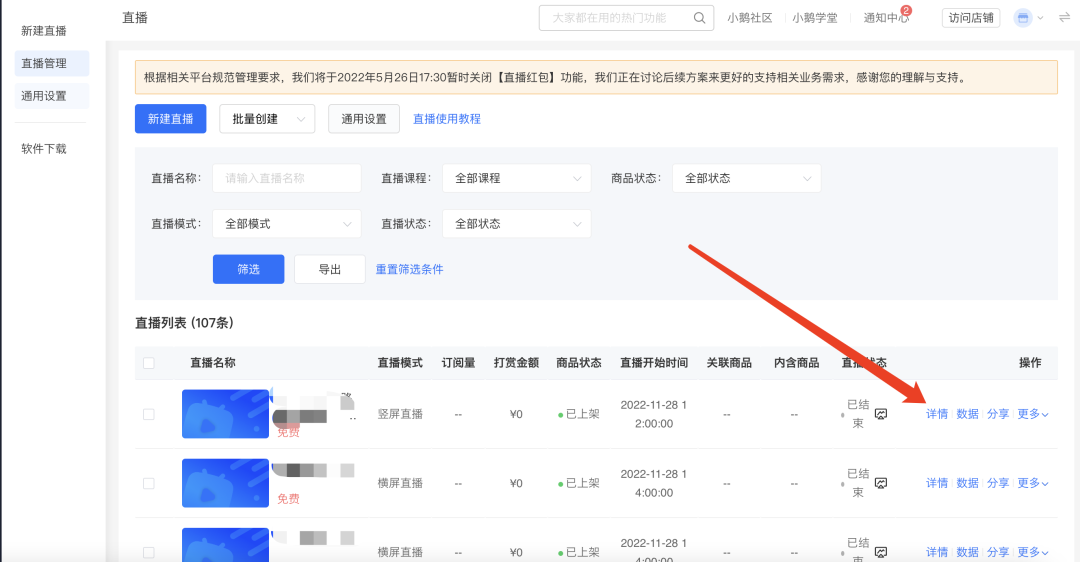Click the switch arrows icon at top right
The image size is (1080, 562).
tap(1064, 18)
